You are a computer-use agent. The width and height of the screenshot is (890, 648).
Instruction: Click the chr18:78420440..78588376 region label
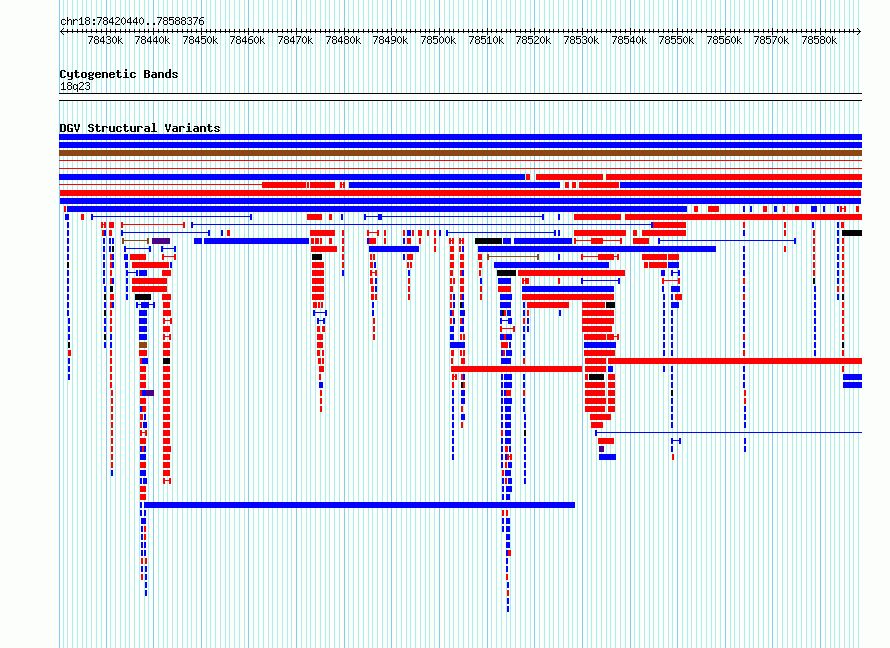132,21
